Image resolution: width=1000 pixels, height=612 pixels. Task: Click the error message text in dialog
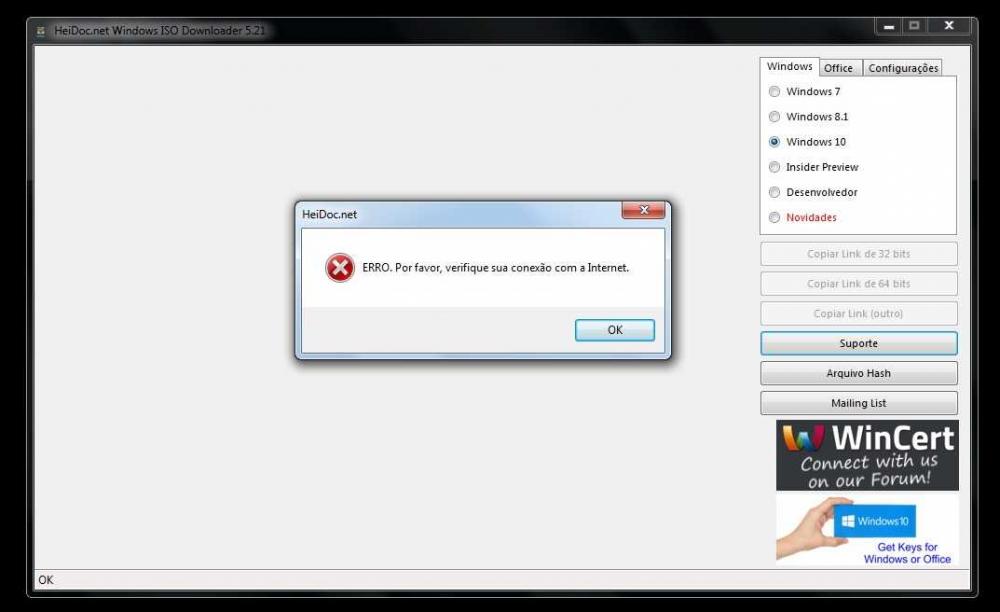tap(496, 268)
